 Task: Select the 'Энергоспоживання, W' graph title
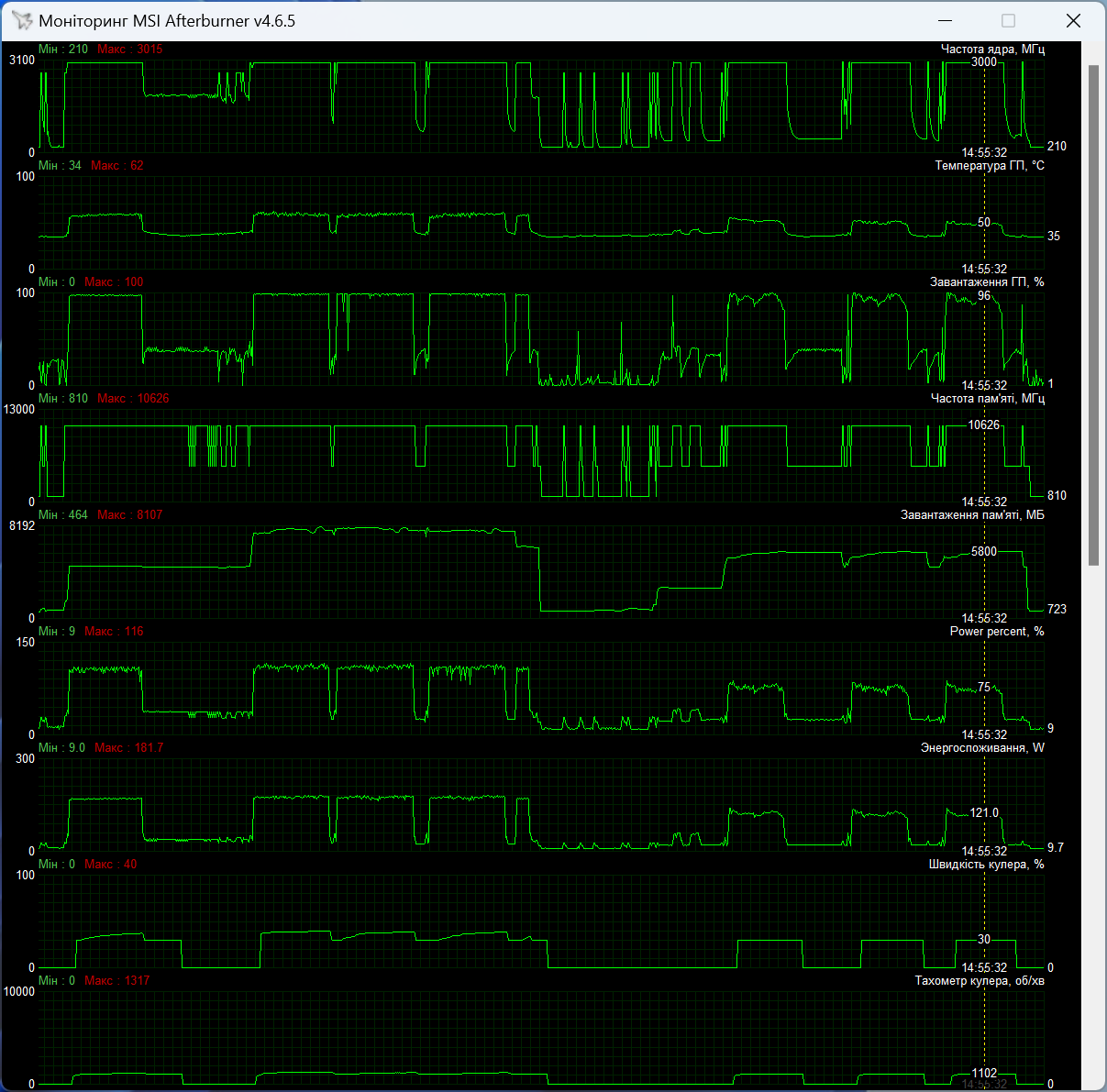click(x=982, y=748)
